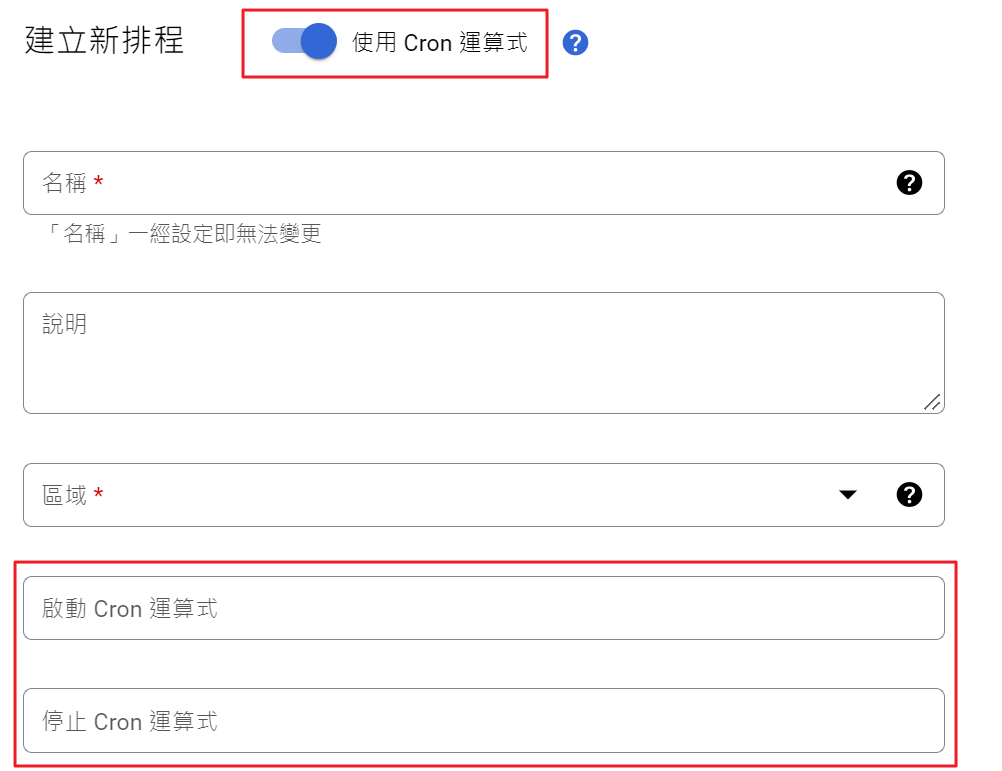Click the 建立新排程 page heading
Screen dimensions: 1002x771
pyautogui.click(x=104, y=42)
